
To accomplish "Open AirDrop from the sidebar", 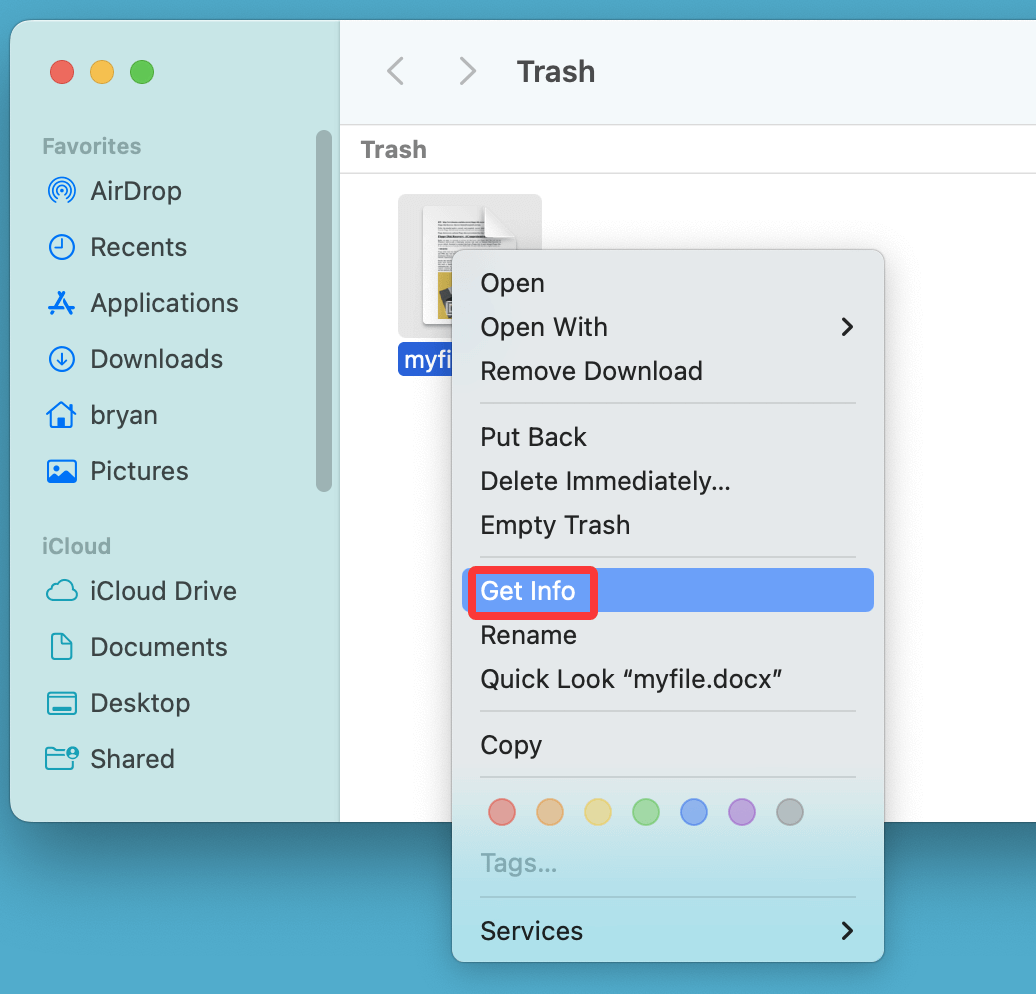I will [135, 191].
